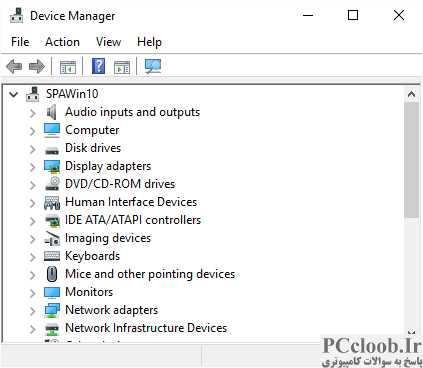423x368 pixels.
Task: Expand the Disk drives category
Action: click(x=32, y=149)
